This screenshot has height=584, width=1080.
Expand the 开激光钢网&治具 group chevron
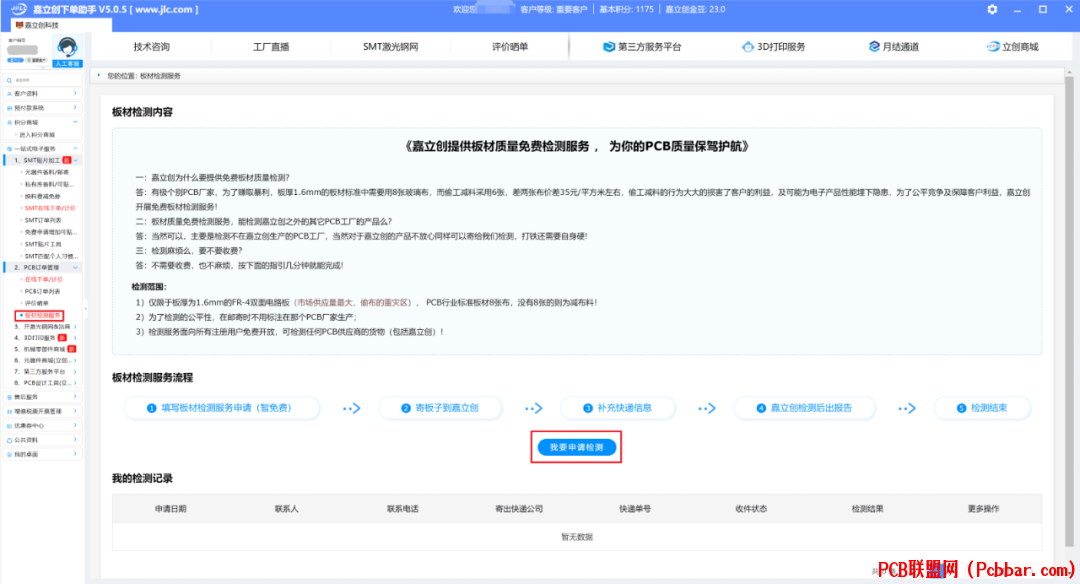(75, 326)
